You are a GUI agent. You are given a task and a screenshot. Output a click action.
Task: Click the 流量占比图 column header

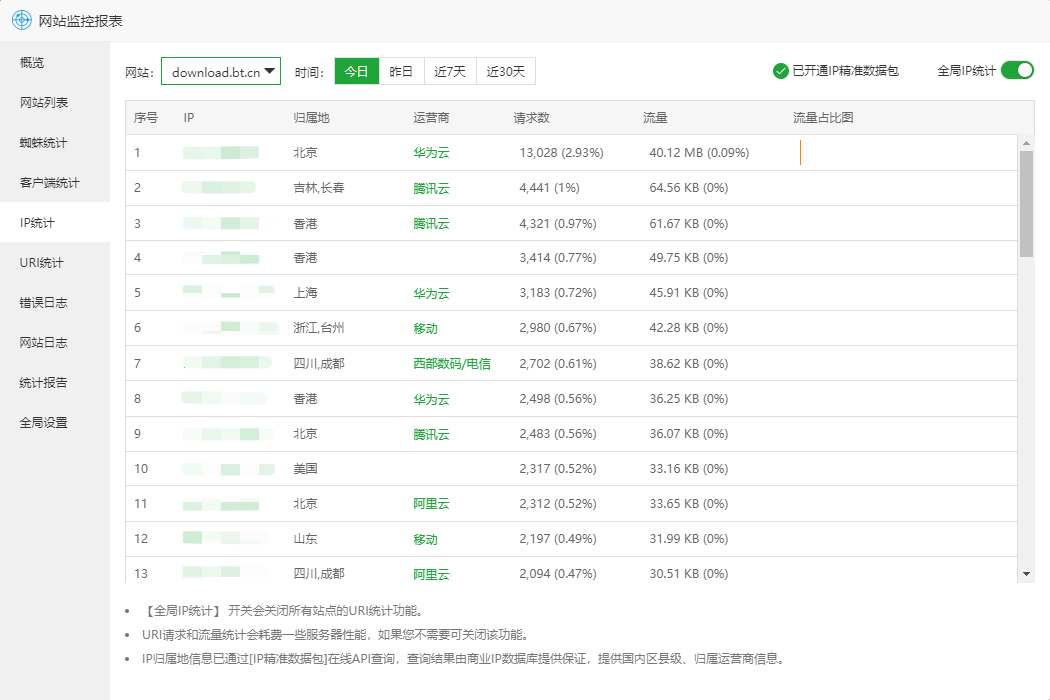tap(824, 118)
